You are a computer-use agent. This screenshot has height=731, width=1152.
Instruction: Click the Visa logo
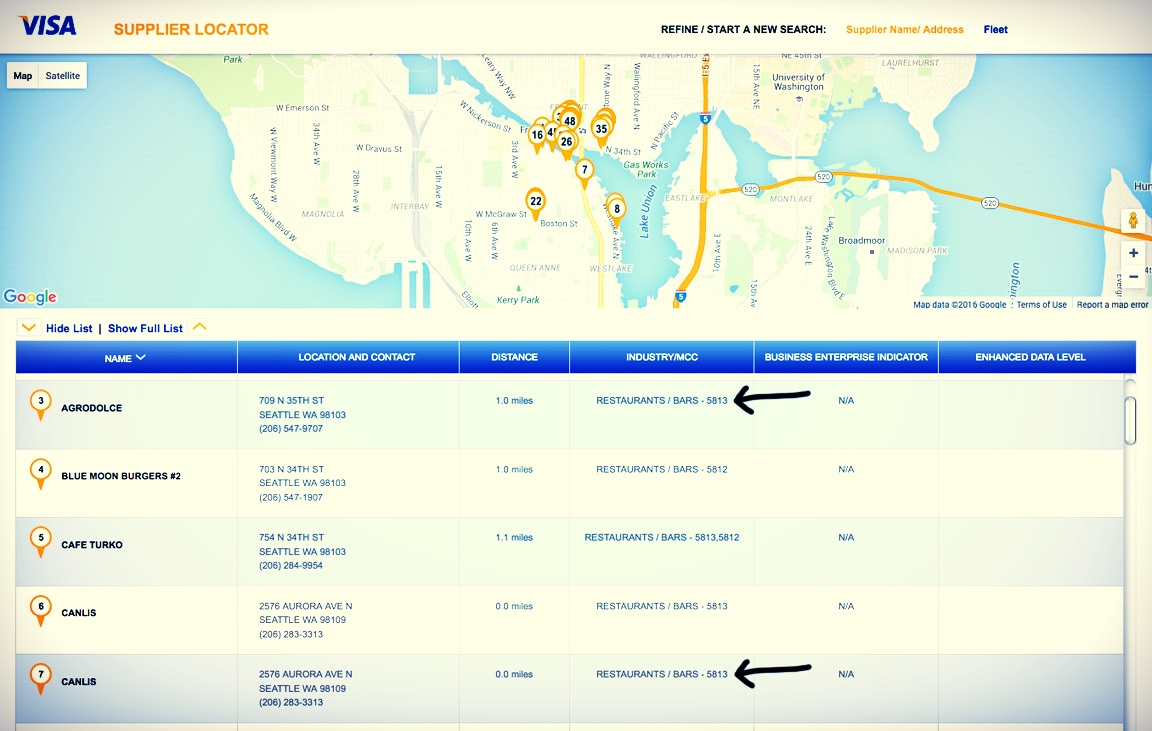(48, 26)
